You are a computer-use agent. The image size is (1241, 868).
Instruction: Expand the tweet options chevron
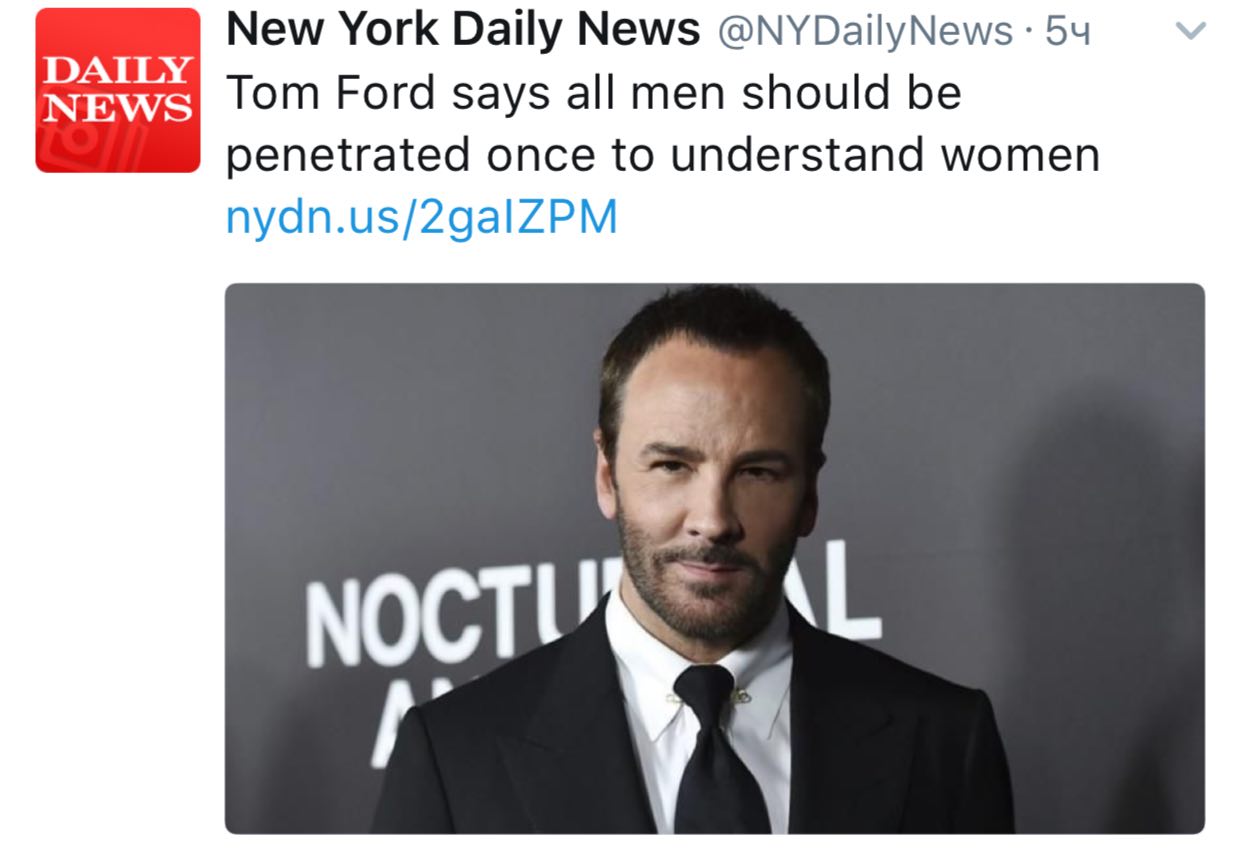coord(1189,31)
